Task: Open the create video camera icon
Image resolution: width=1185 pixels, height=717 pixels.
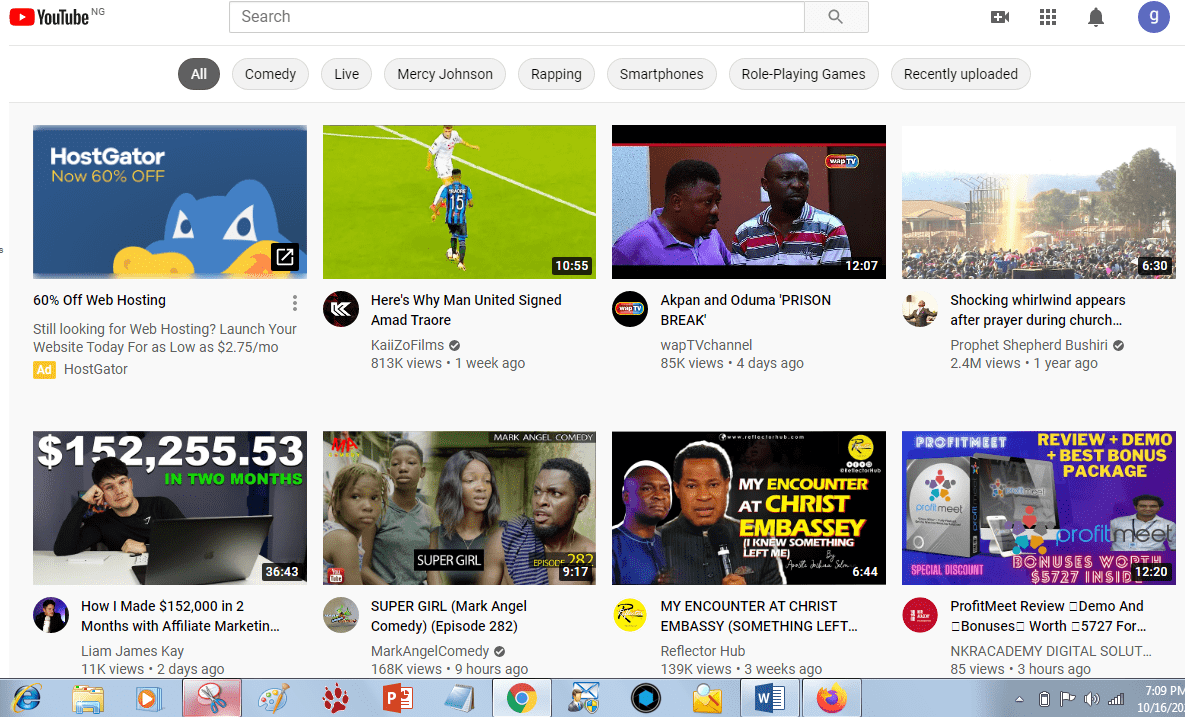Action: pos(1000,17)
